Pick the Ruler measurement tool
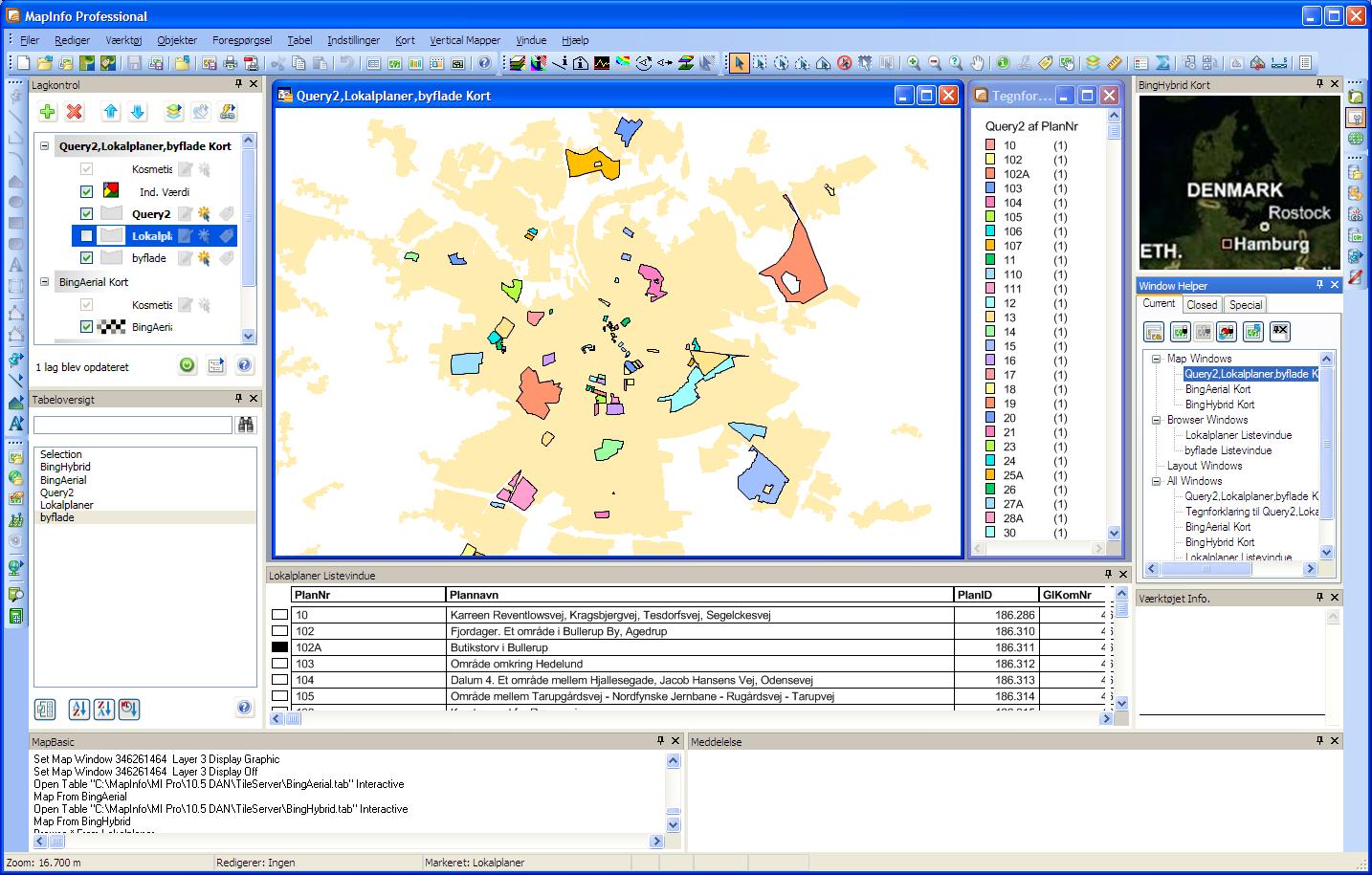 (1114, 63)
